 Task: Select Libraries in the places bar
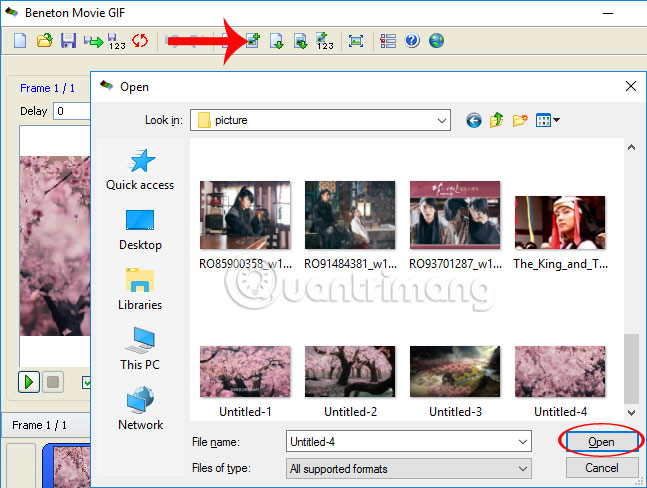[140, 289]
